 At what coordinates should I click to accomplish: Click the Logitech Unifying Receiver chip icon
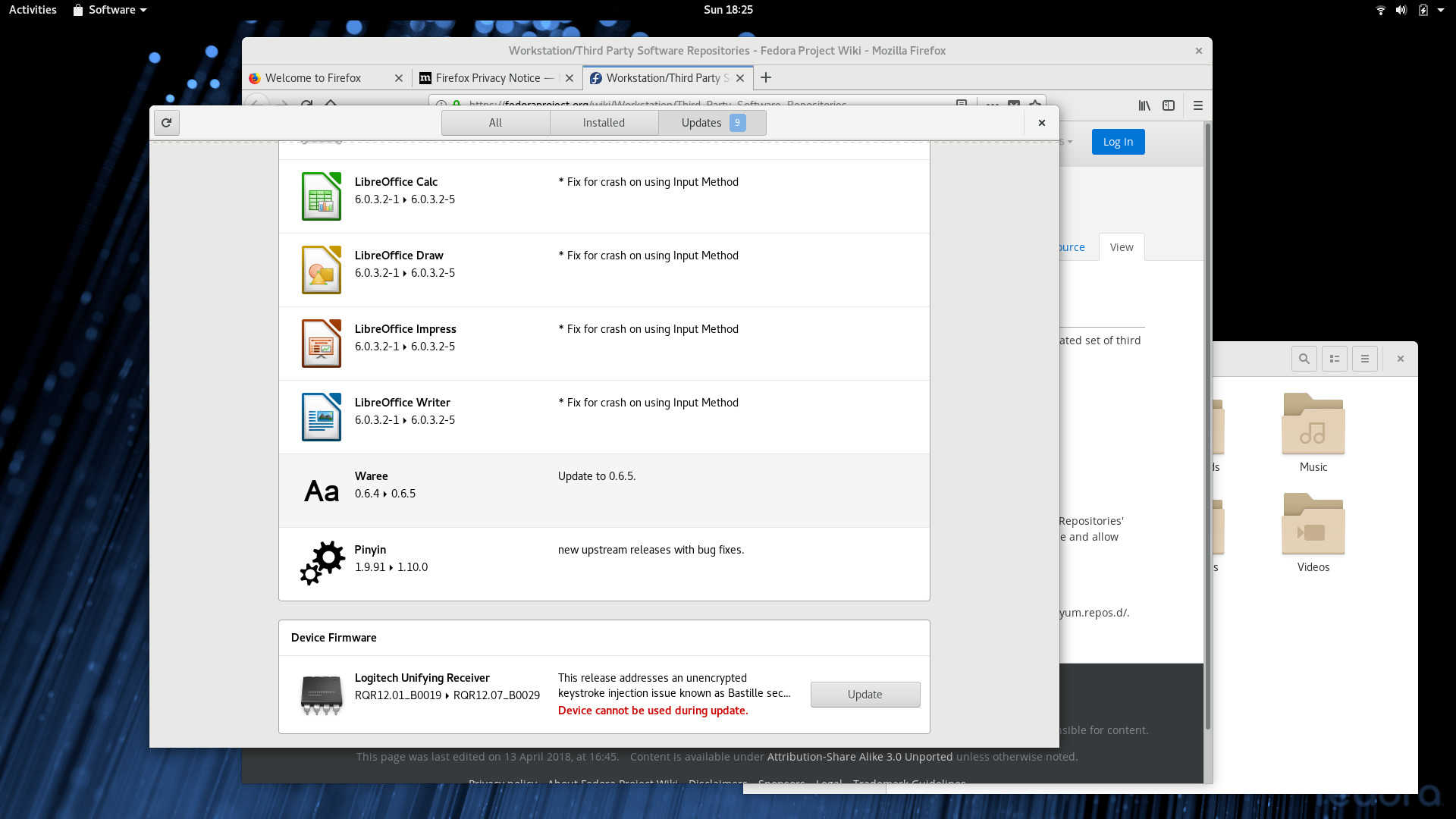(322, 695)
